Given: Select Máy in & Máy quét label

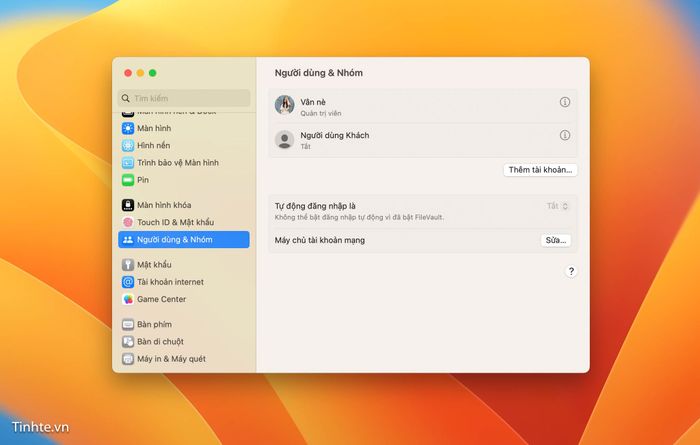Looking at the screenshot, I should click(x=171, y=359).
